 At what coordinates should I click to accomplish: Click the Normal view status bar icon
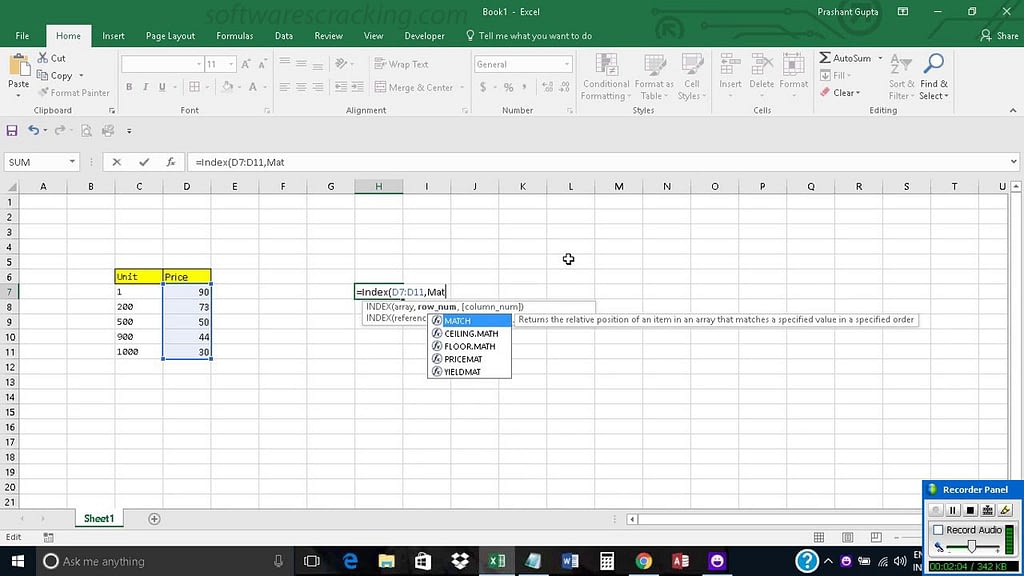click(x=819, y=537)
